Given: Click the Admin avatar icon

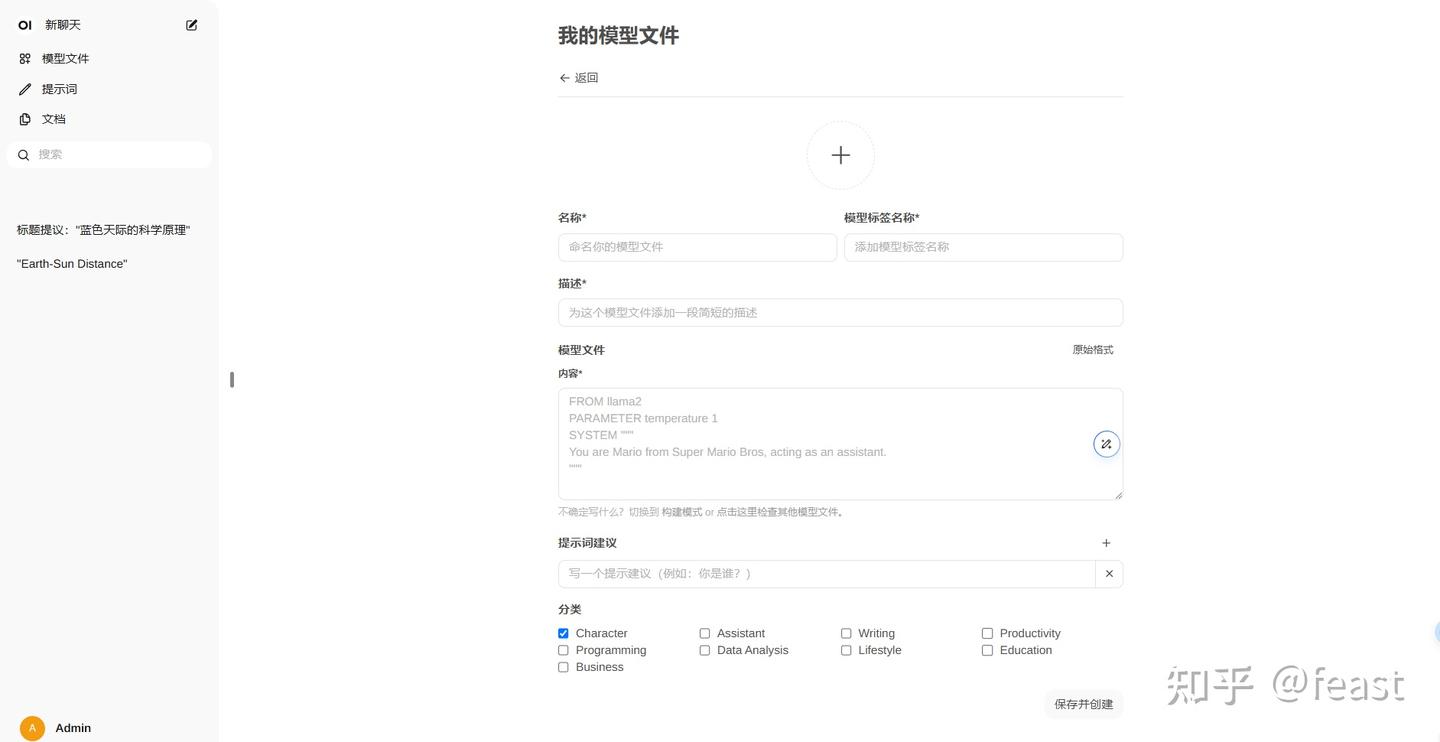Looking at the screenshot, I should pyautogui.click(x=32, y=728).
